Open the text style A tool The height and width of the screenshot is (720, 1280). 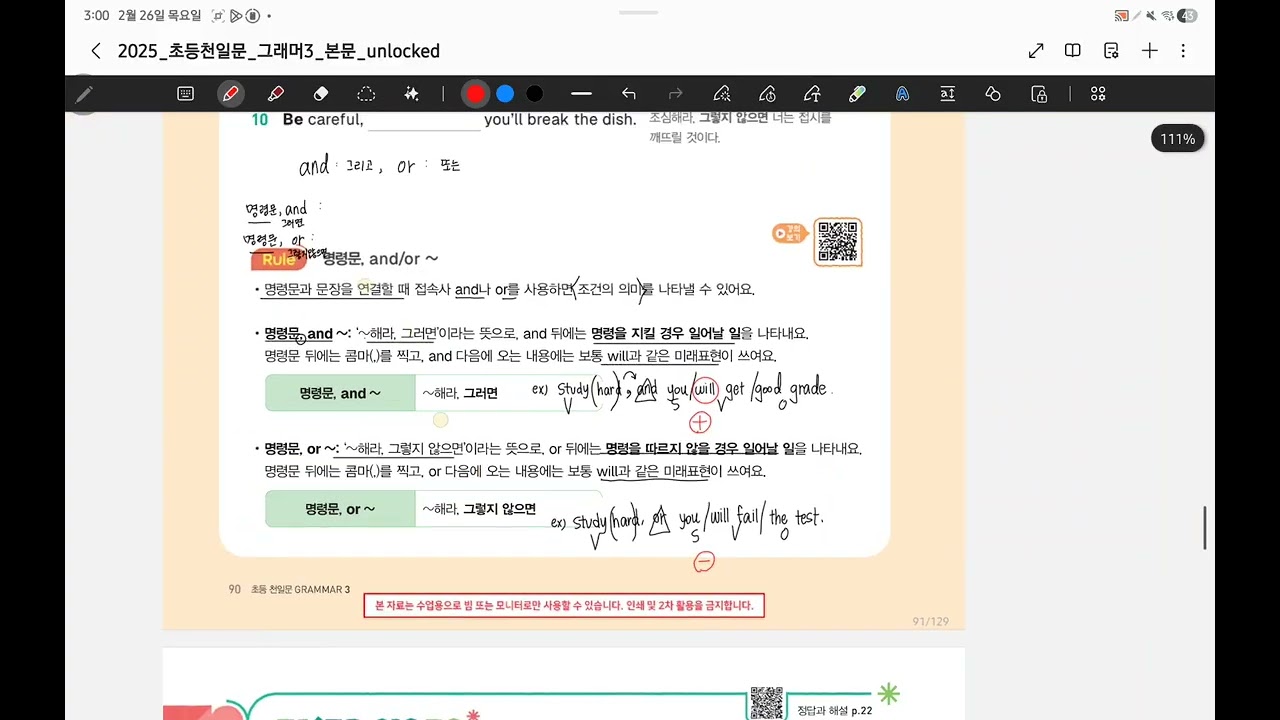[902, 93]
